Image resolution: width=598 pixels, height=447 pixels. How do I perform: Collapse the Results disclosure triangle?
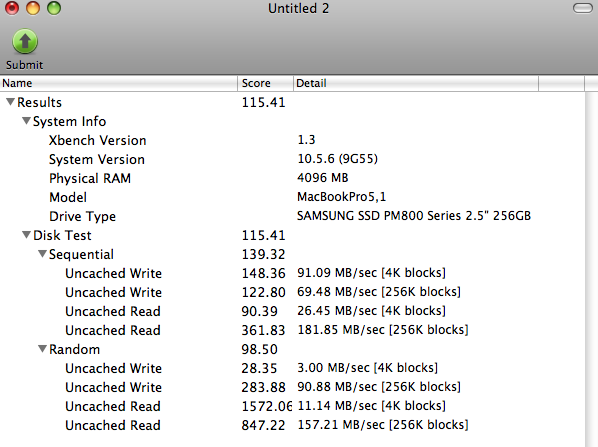click(11, 102)
